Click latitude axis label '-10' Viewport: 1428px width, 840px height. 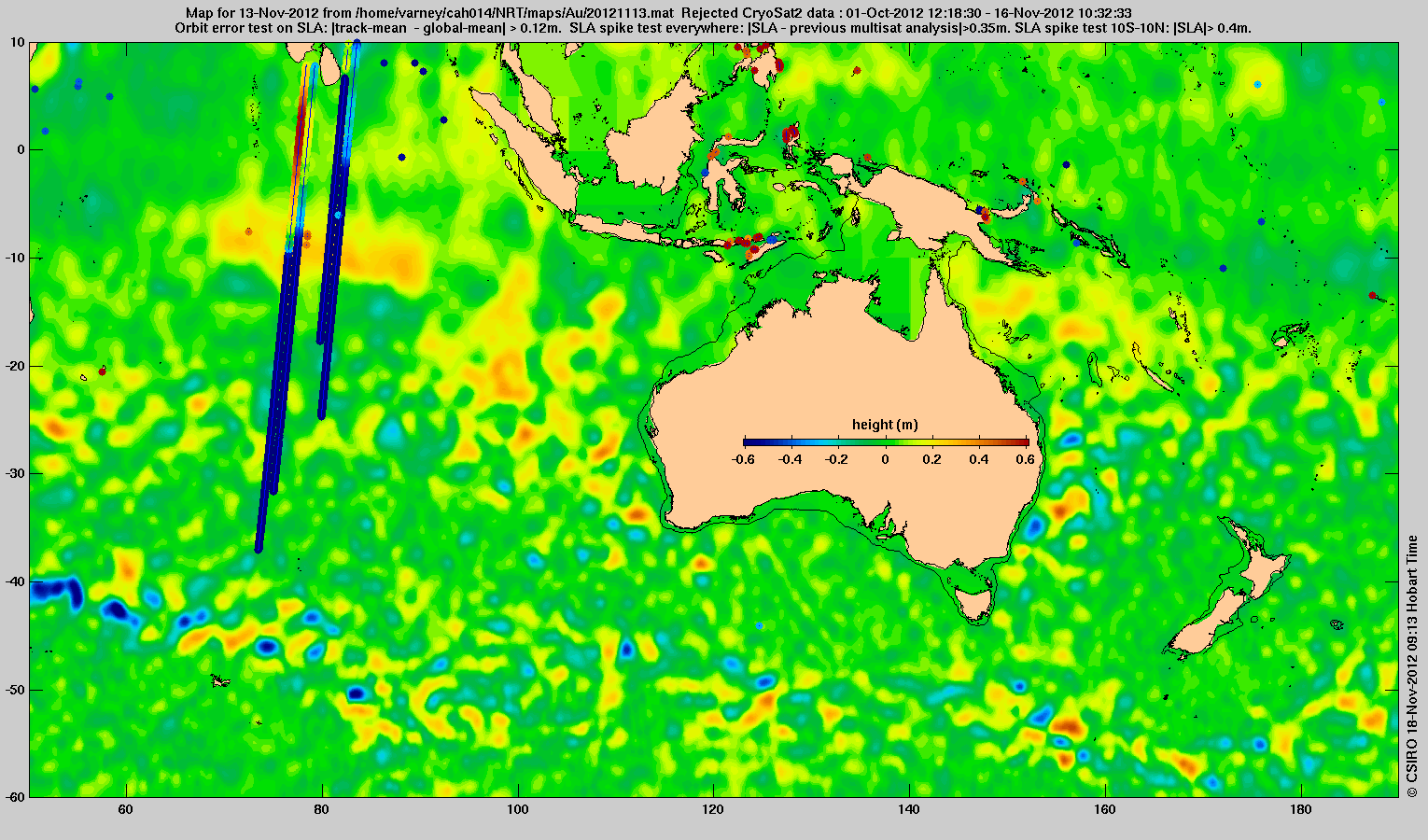[14, 258]
